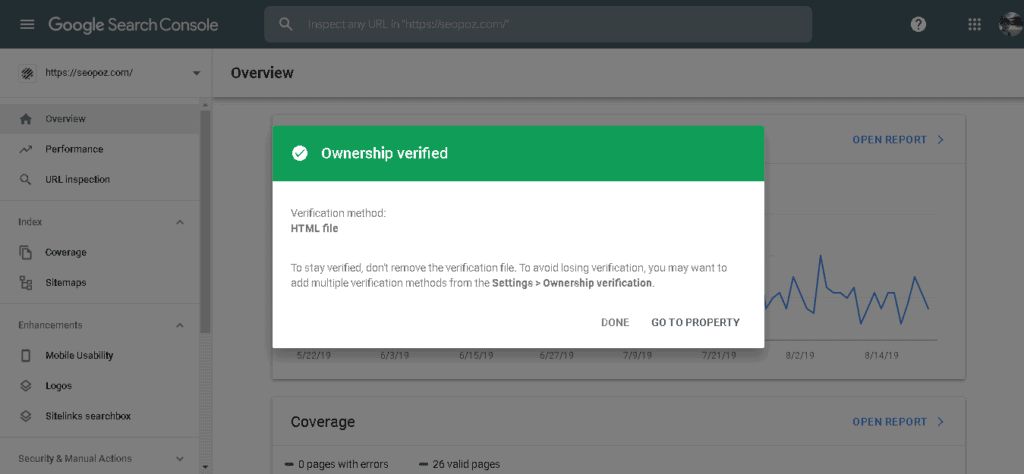Collapse the Index section
1024x474 pixels.
180,222
